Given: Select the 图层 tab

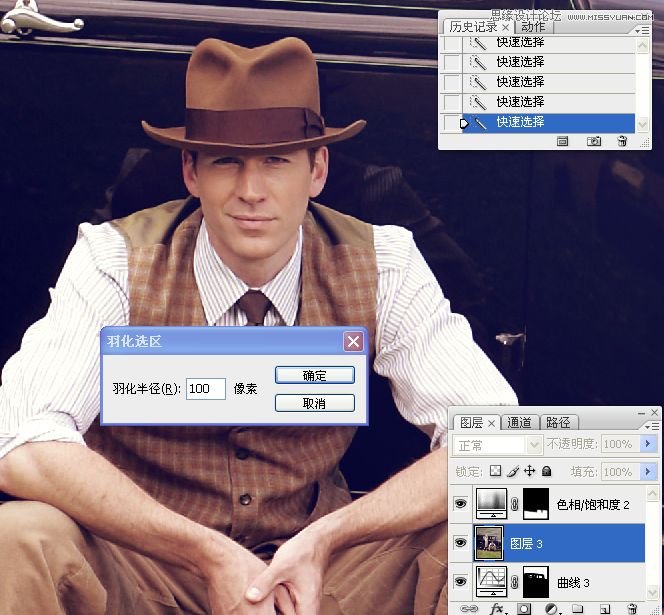Looking at the screenshot, I should [x=471, y=423].
